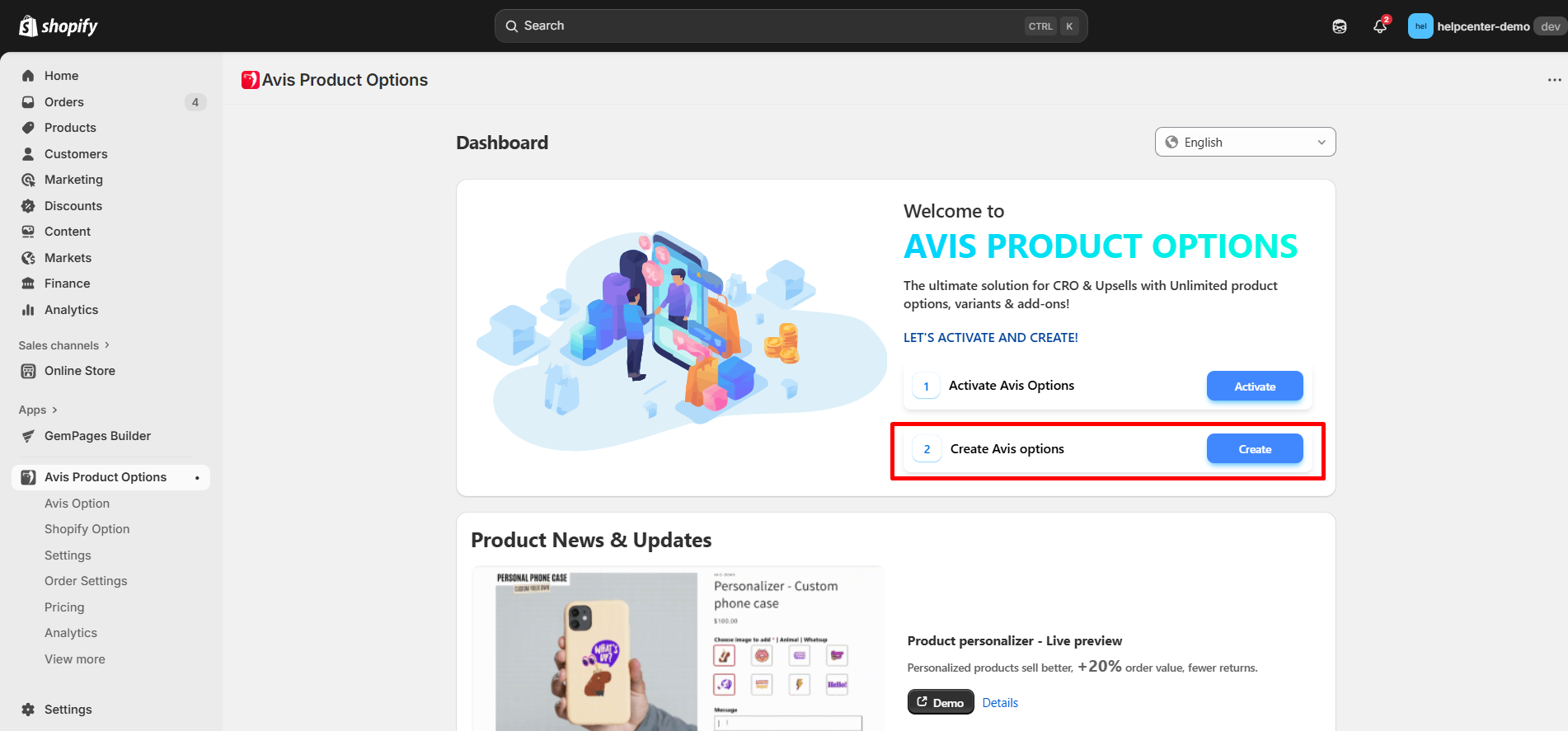
Task: Click the GemPages Builder app icon
Action: [x=28, y=436]
